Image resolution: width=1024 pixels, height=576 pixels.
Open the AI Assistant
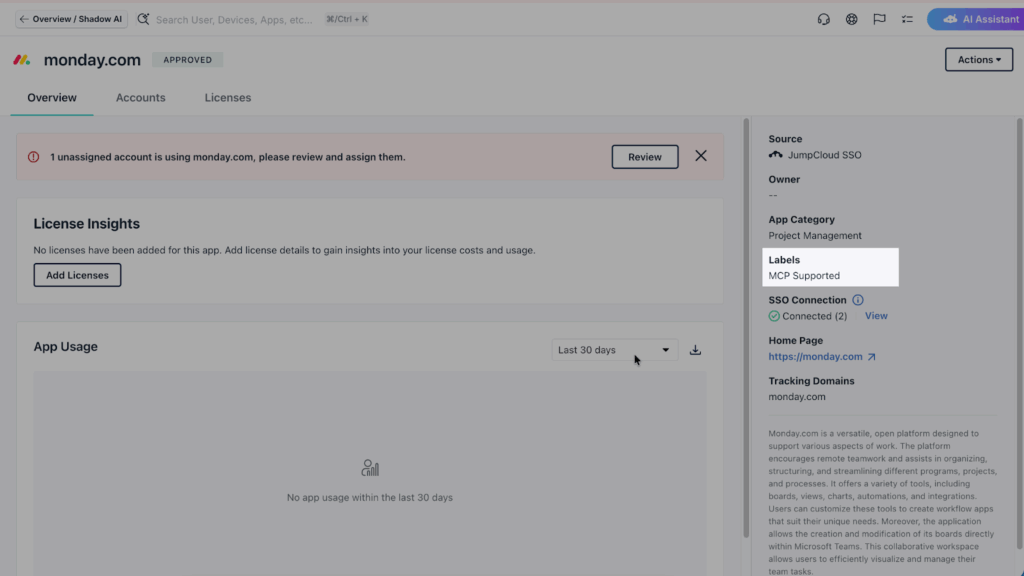(x=978, y=19)
